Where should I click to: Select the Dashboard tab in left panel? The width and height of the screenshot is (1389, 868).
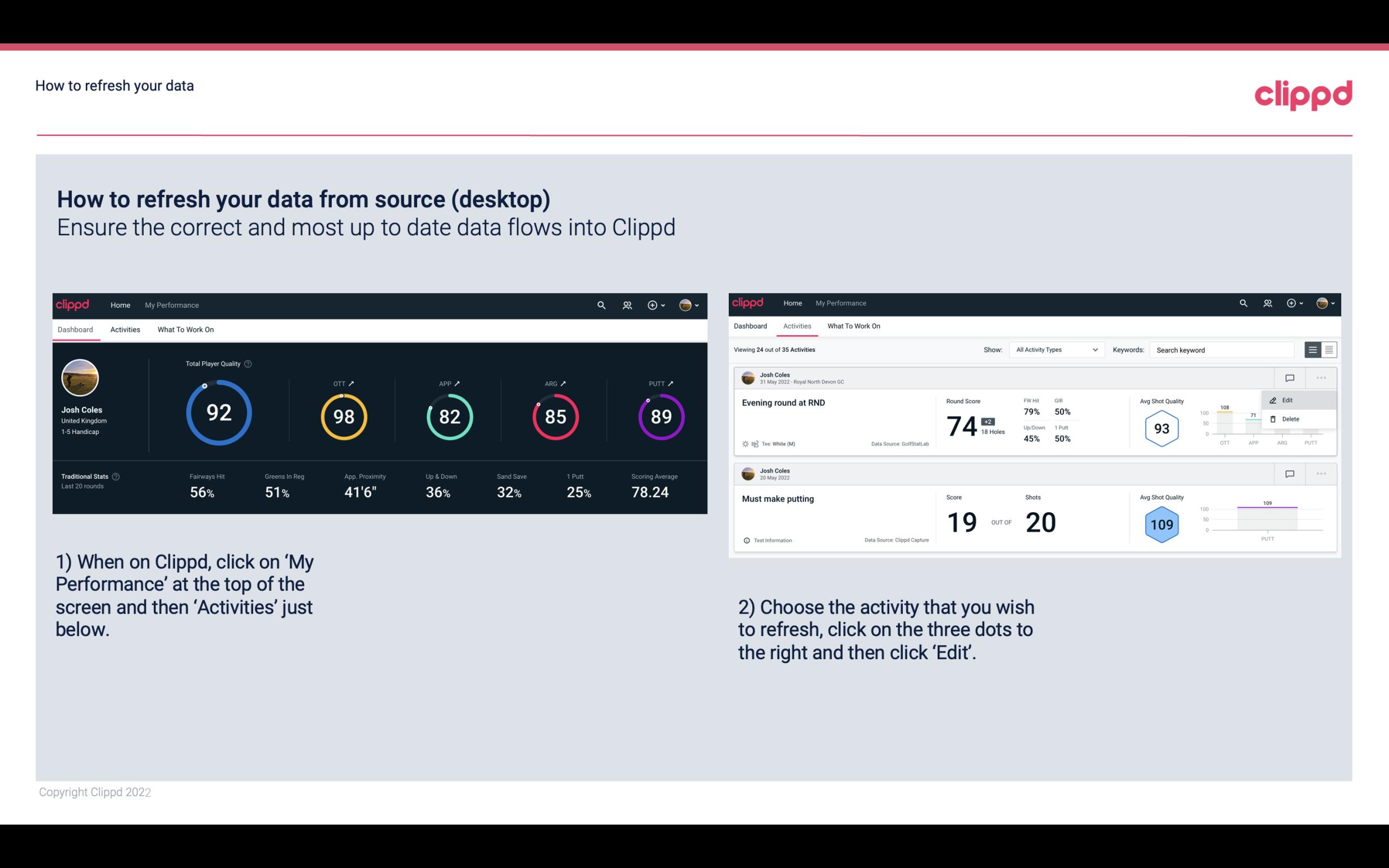76,329
